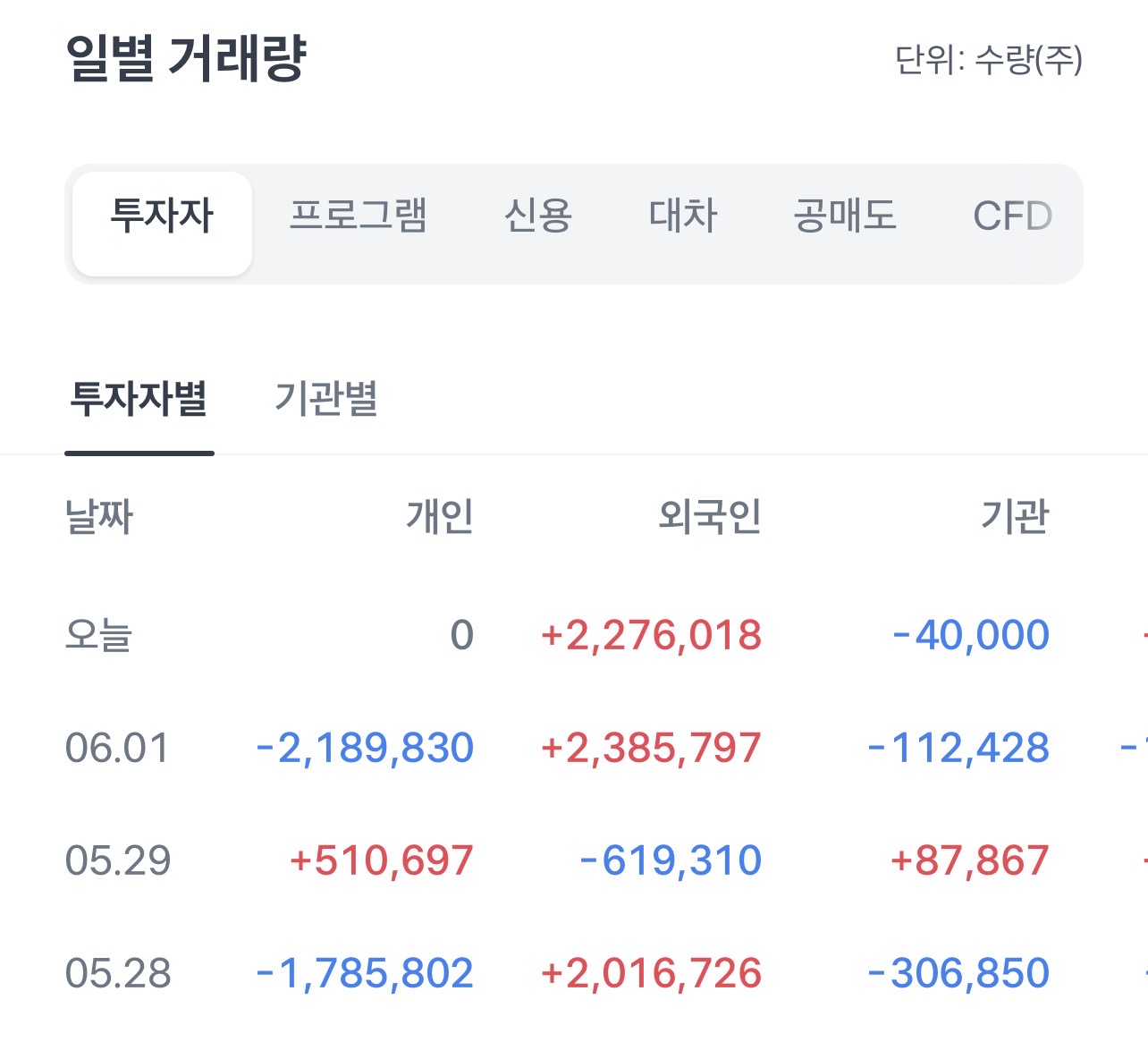Viewport: 1148px width, 1042px height.
Task: Select the 05.29 date row
Action: point(574,860)
